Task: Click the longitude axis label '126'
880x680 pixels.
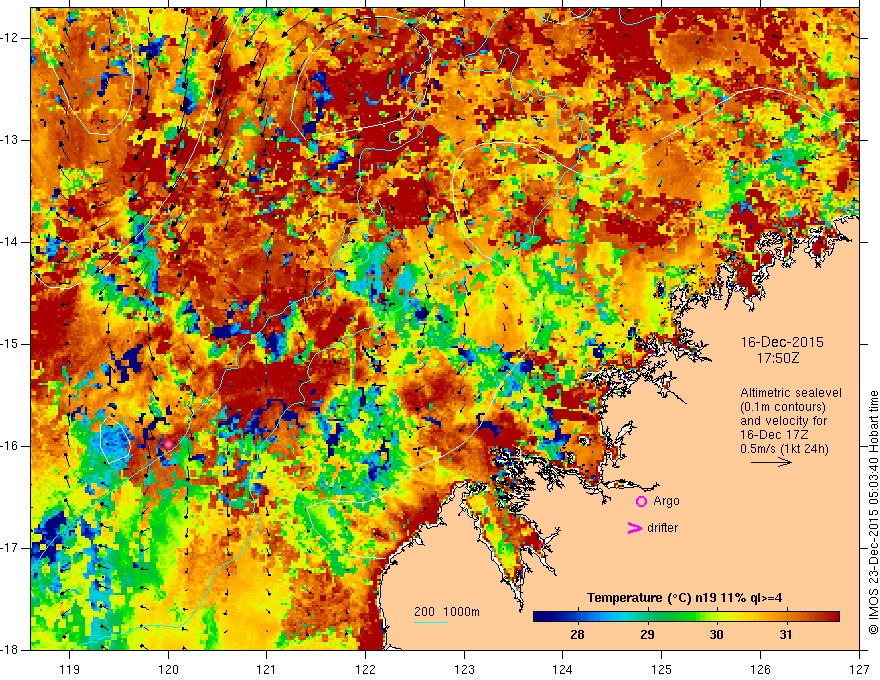Action: [x=760, y=669]
